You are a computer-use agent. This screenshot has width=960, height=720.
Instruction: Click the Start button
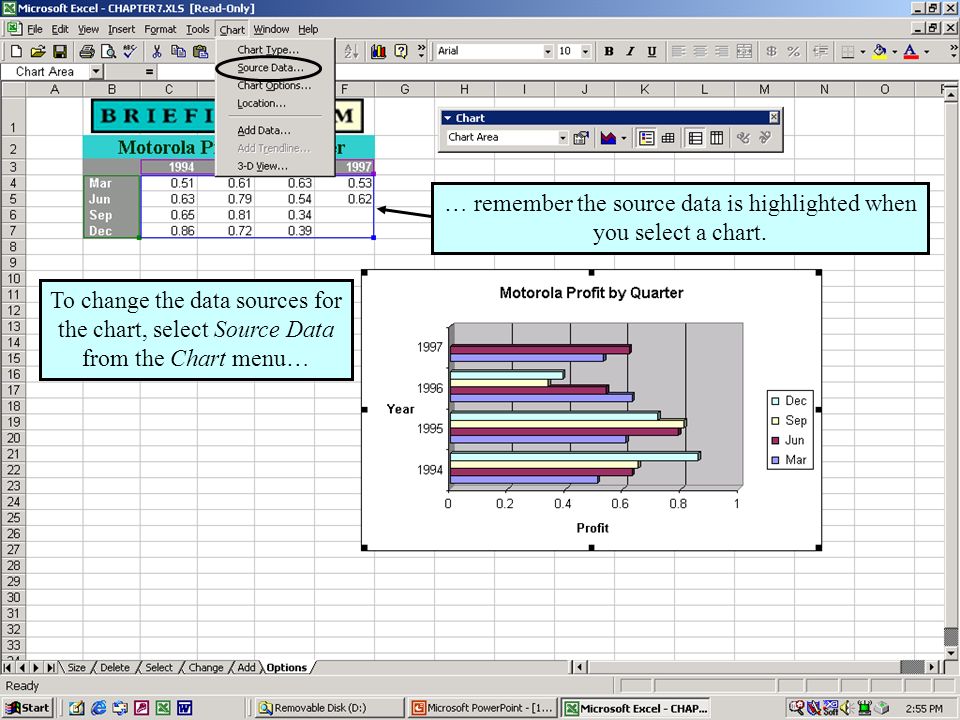pyautogui.click(x=28, y=708)
